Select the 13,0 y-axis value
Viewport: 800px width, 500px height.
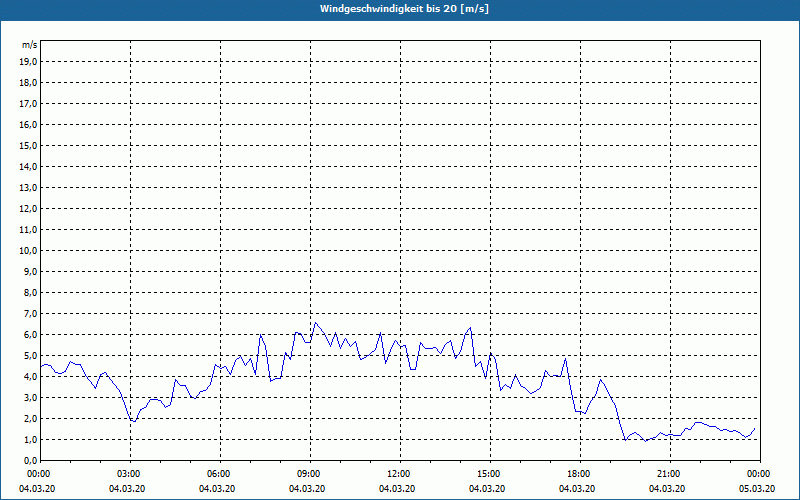coord(28,187)
